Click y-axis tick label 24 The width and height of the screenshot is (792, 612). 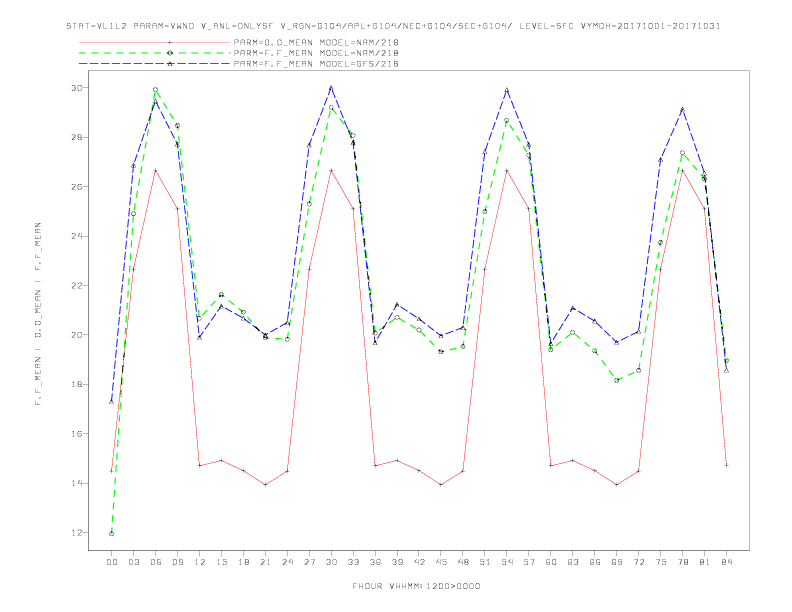click(76, 236)
